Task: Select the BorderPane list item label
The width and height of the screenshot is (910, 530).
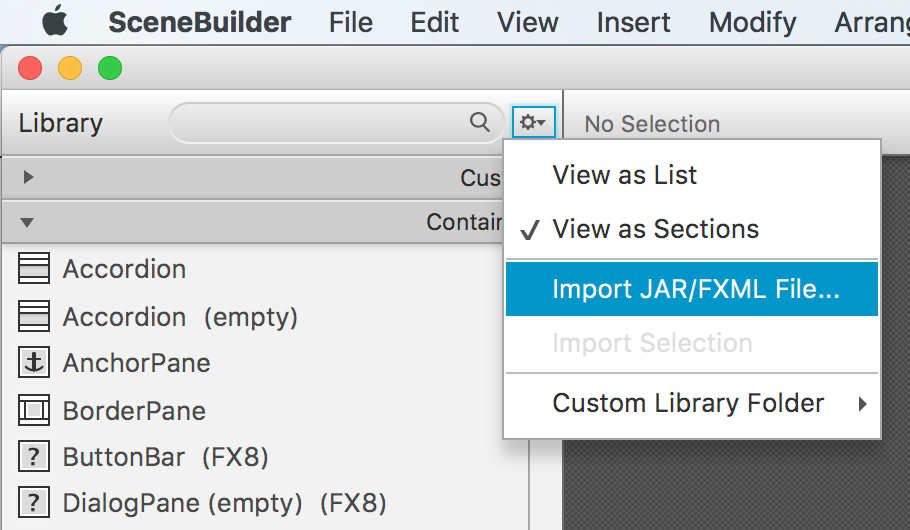Action: pos(134,411)
